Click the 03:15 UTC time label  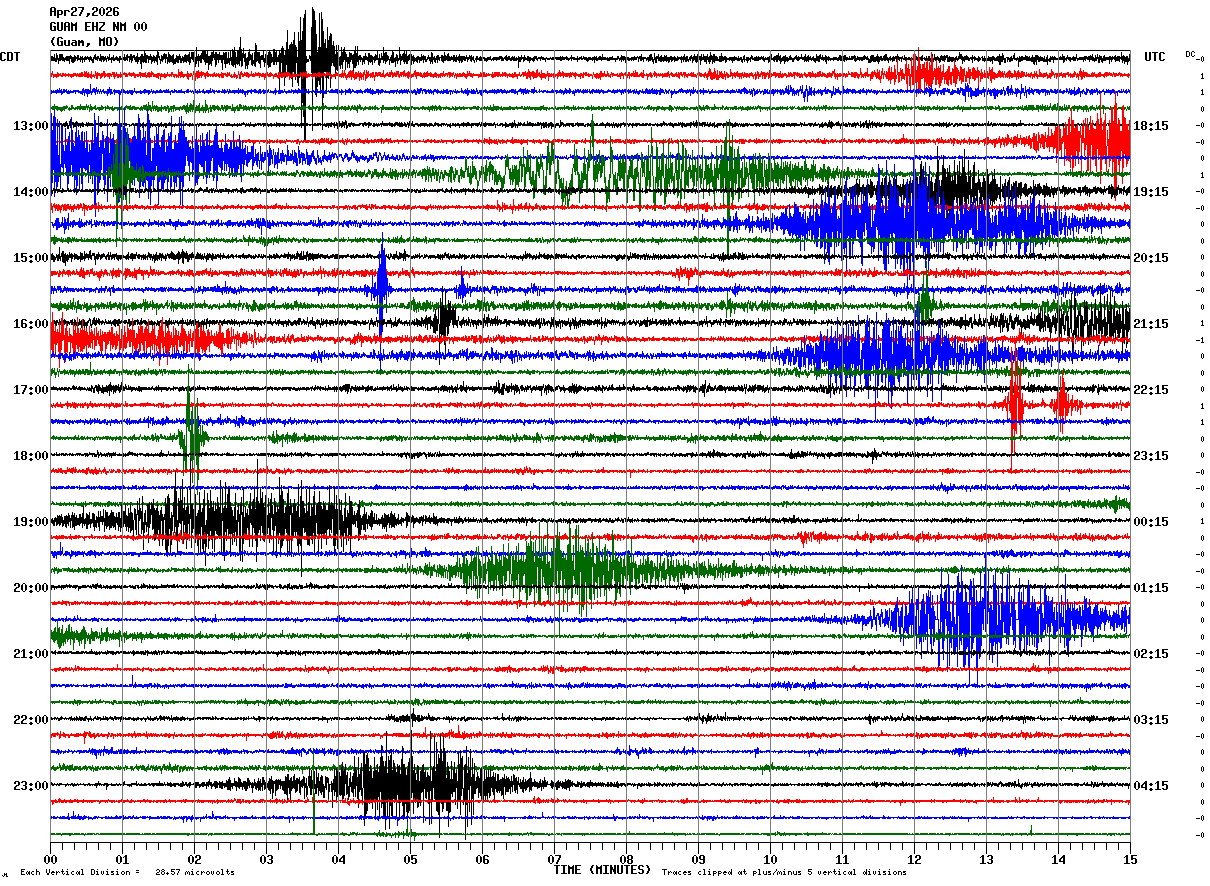pyautogui.click(x=1151, y=720)
